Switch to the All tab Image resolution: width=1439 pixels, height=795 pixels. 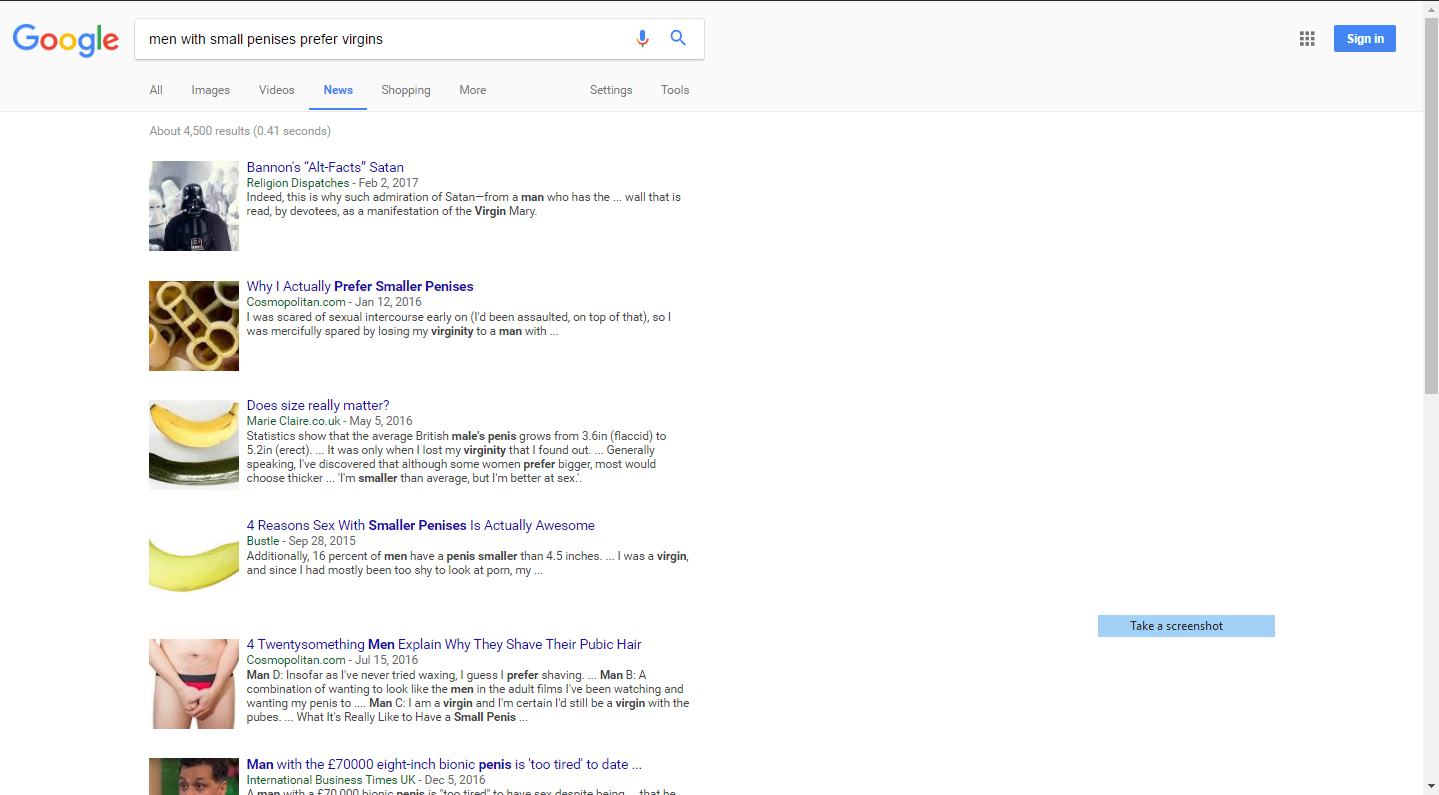pyautogui.click(x=156, y=90)
